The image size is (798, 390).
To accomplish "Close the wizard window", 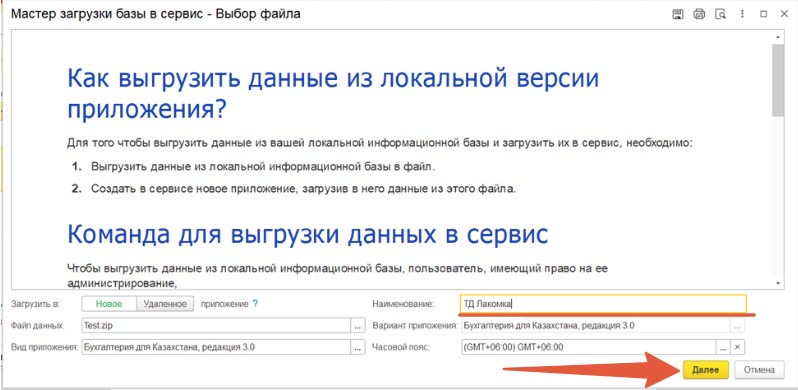I will (784, 14).
